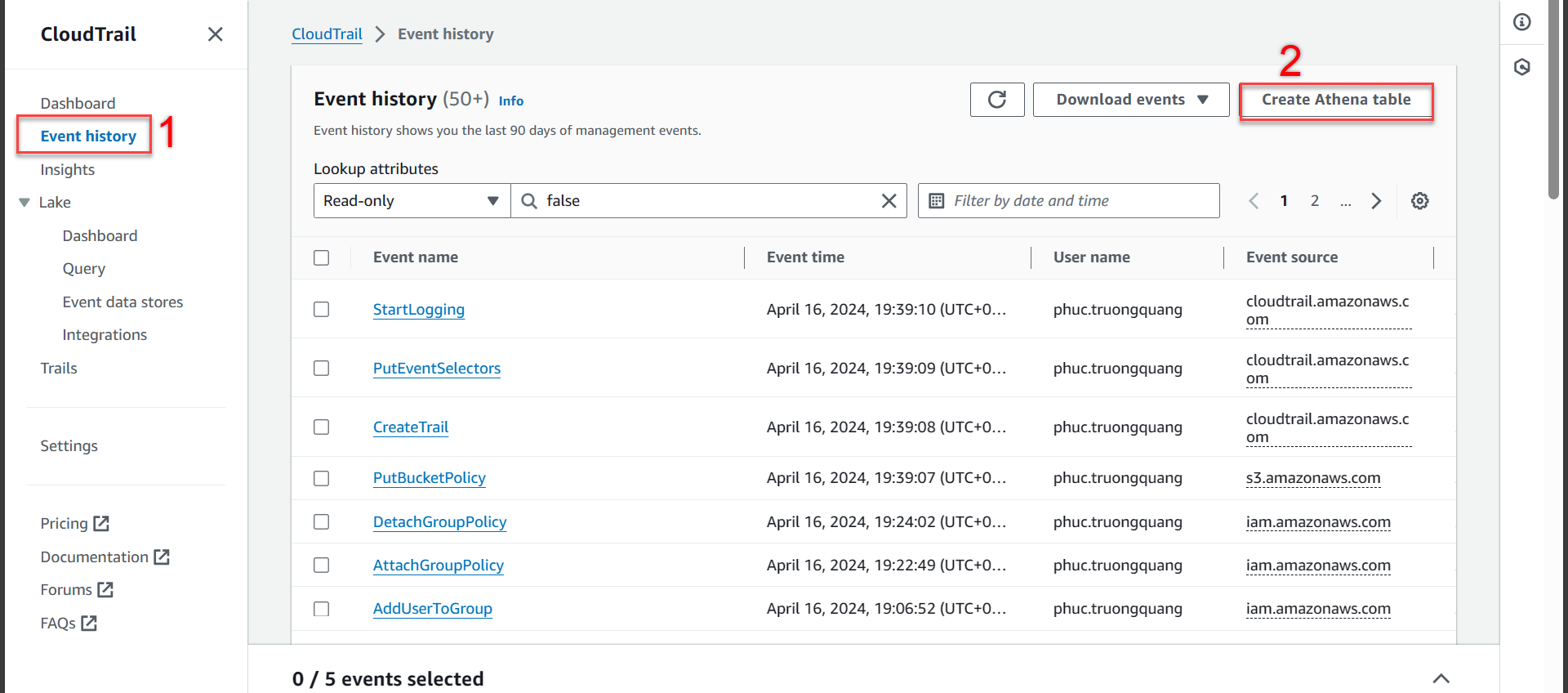Viewport: 1568px width, 693px height.
Task: Select the StartLogging event checkbox
Action: coord(322,310)
